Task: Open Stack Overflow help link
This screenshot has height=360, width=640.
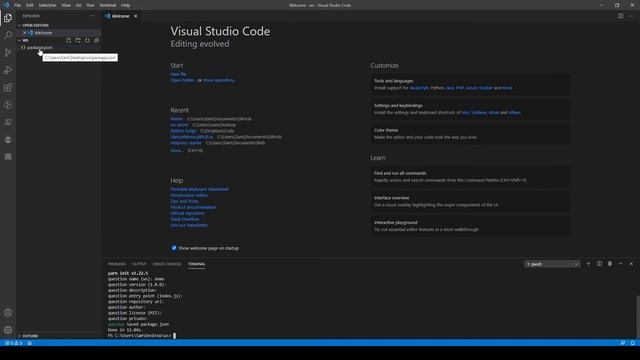Action: (x=185, y=219)
